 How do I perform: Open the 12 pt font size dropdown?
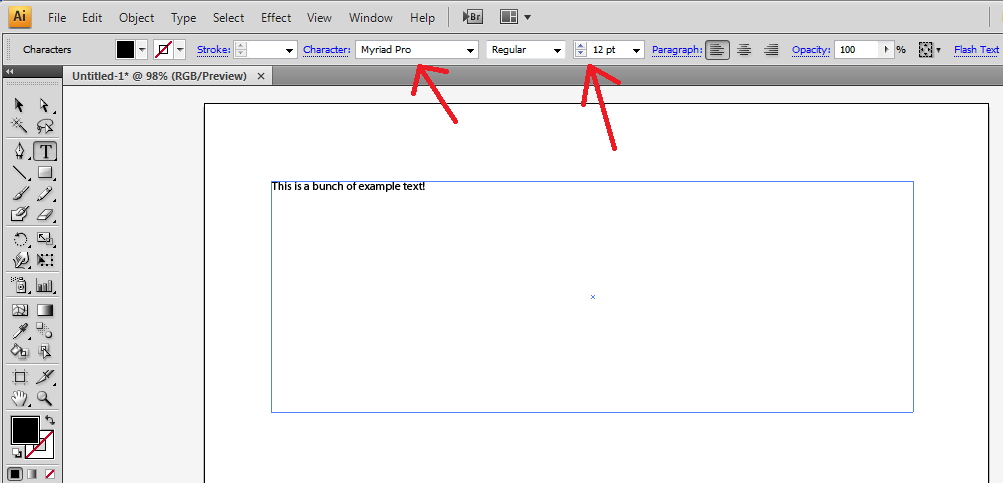(637, 50)
